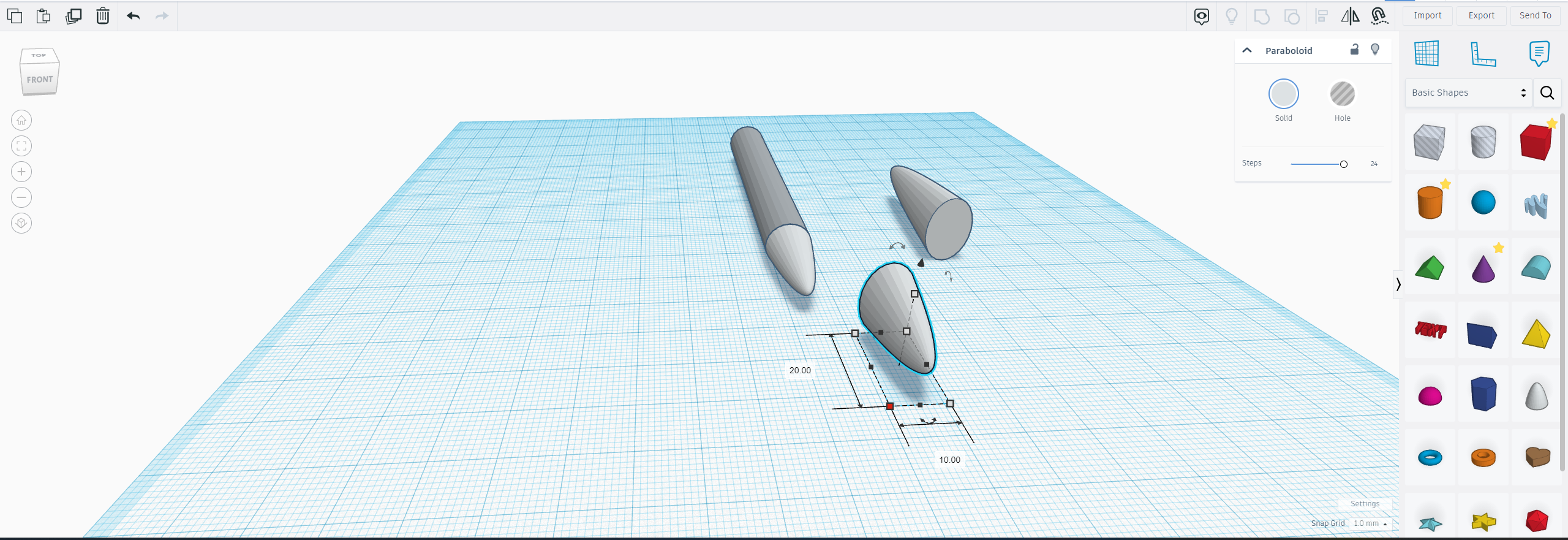Click the 20.00 dimension label
1568x540 pixels.
pyautogui.click(x=800, y=370)
